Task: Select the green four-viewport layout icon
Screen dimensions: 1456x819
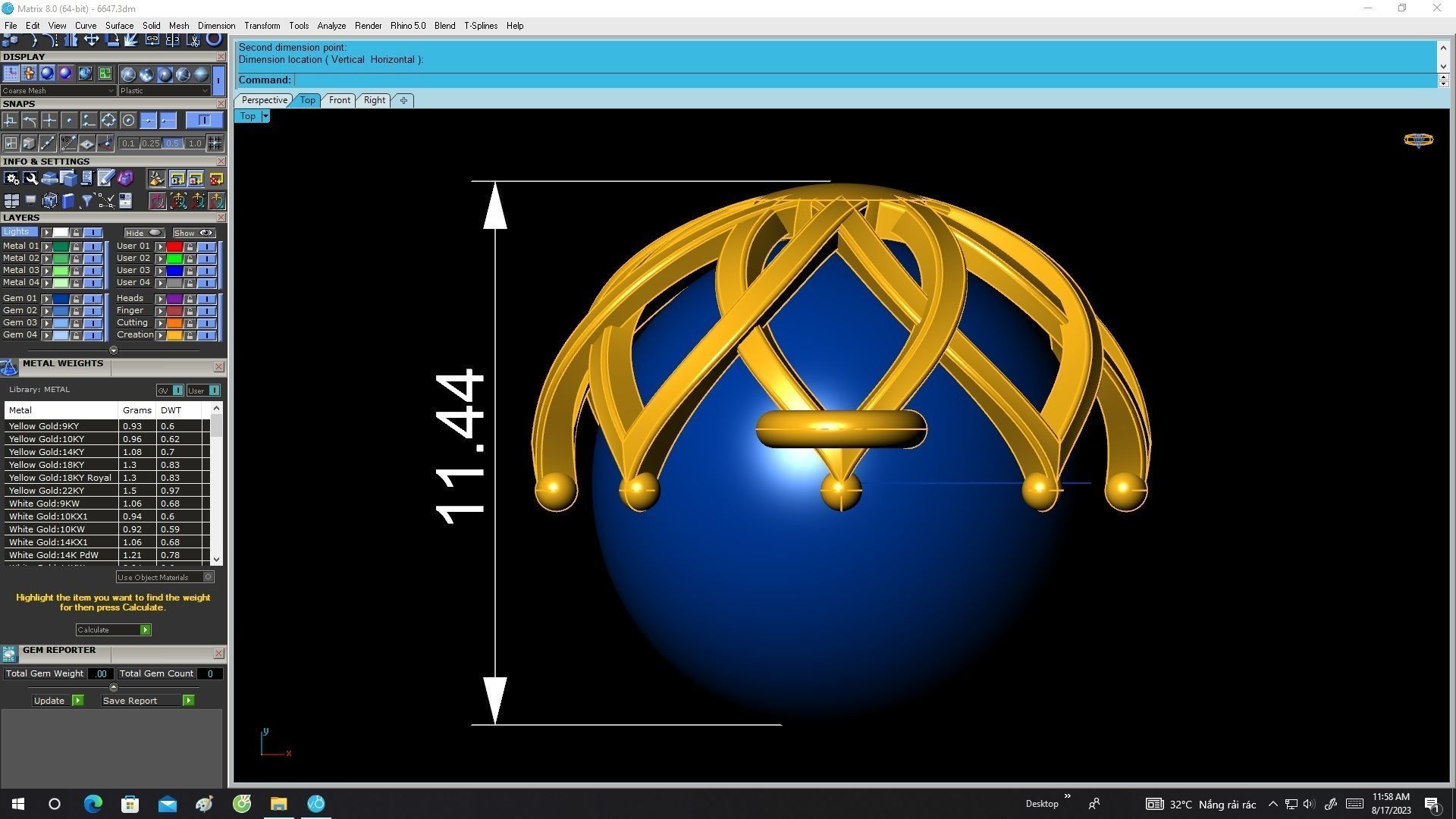Action: (x=105, y=74)
